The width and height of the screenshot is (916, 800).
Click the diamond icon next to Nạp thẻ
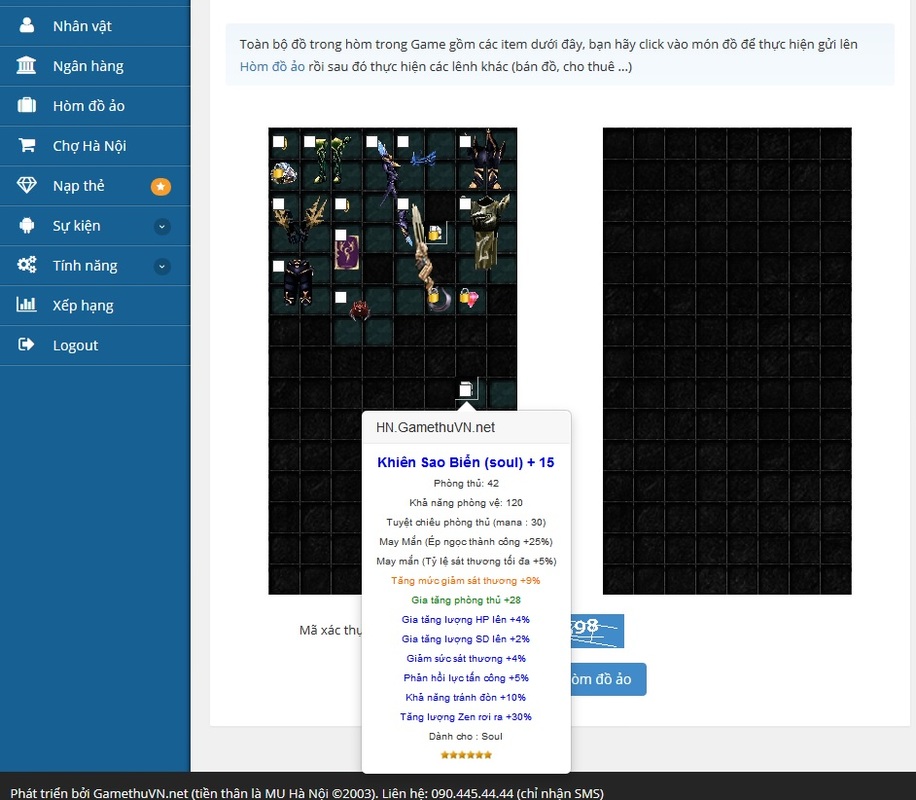point(26,186)
